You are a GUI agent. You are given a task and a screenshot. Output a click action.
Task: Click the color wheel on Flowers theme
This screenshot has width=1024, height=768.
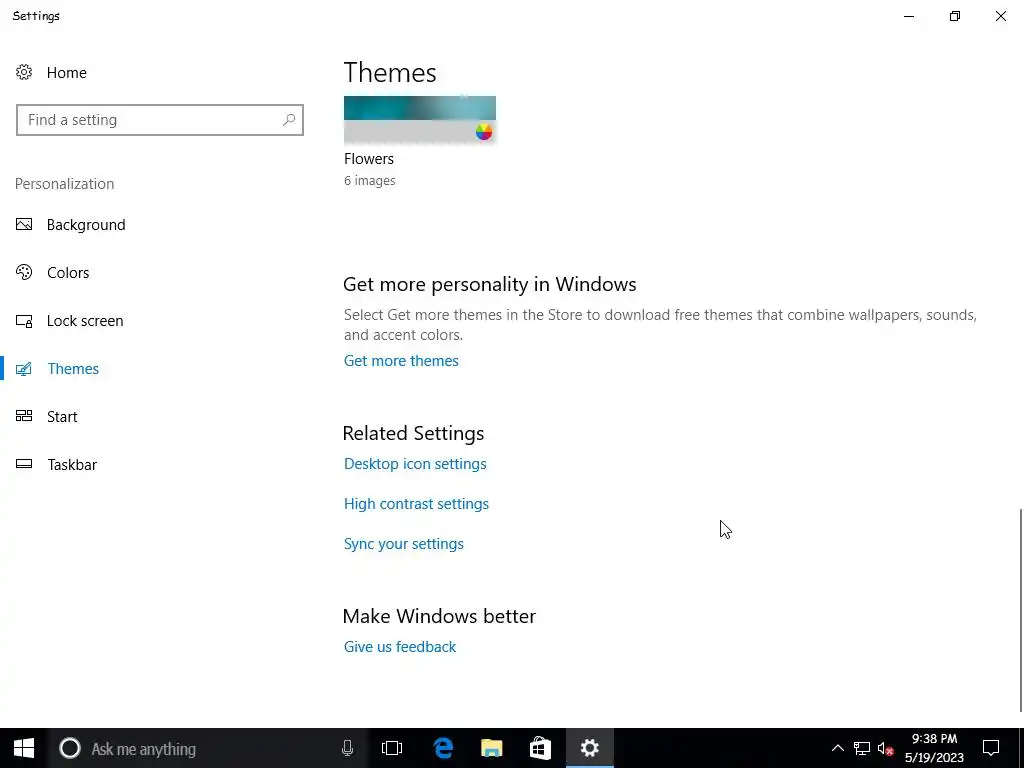(484, 132)
